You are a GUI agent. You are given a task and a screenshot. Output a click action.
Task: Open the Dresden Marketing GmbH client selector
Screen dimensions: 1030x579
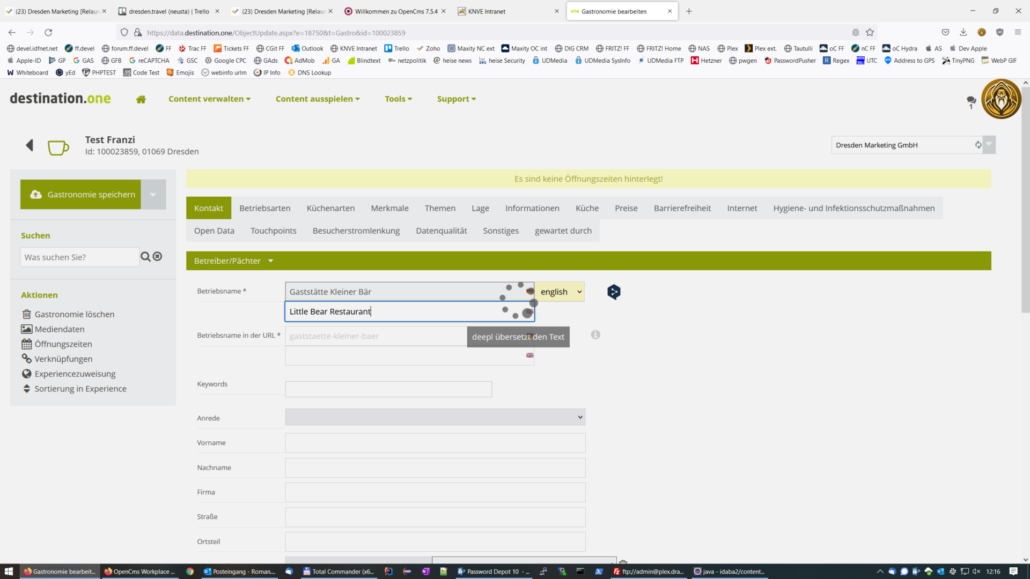coord(913,145)
